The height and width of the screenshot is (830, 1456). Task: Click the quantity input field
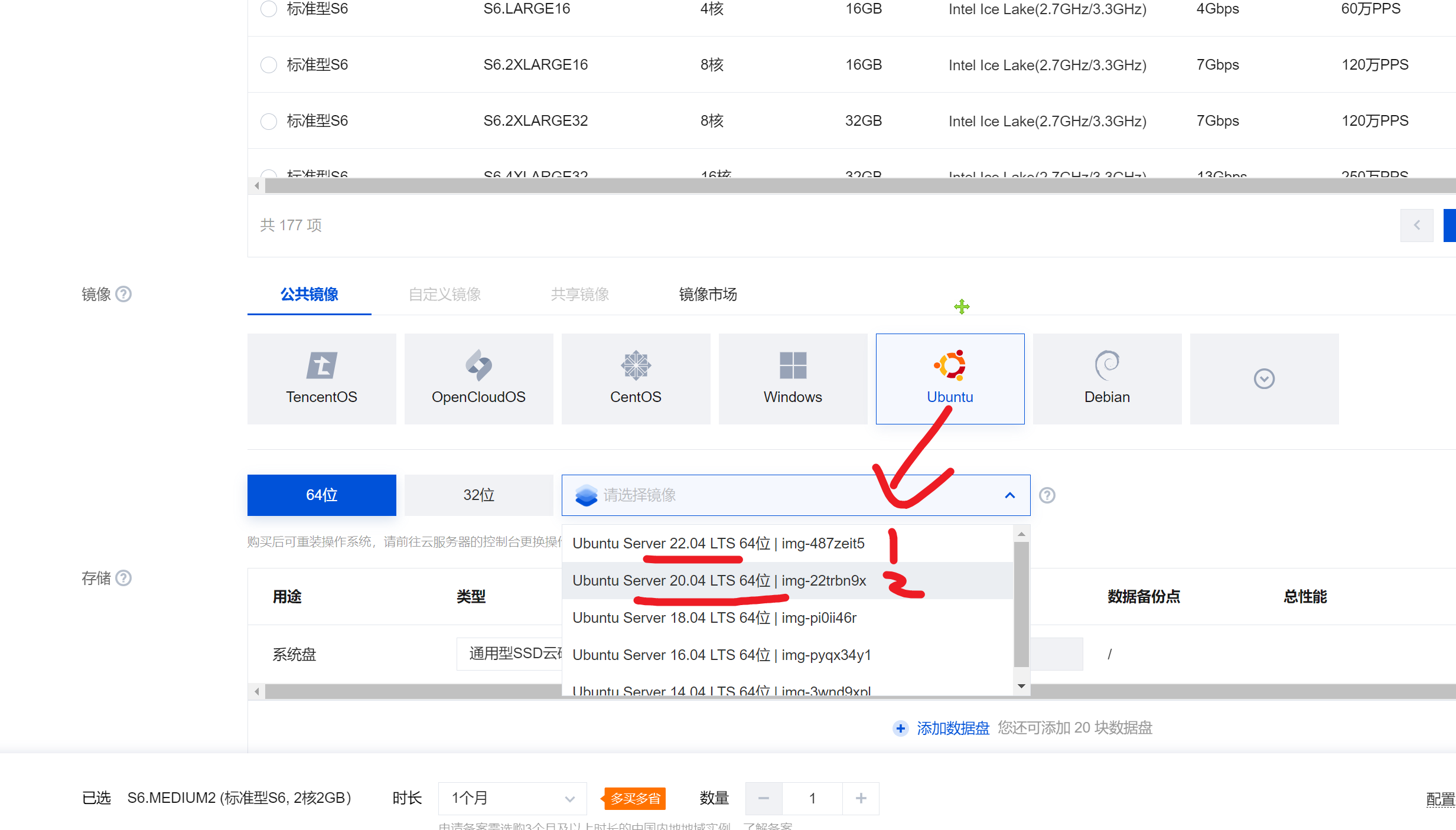point(813,798)
